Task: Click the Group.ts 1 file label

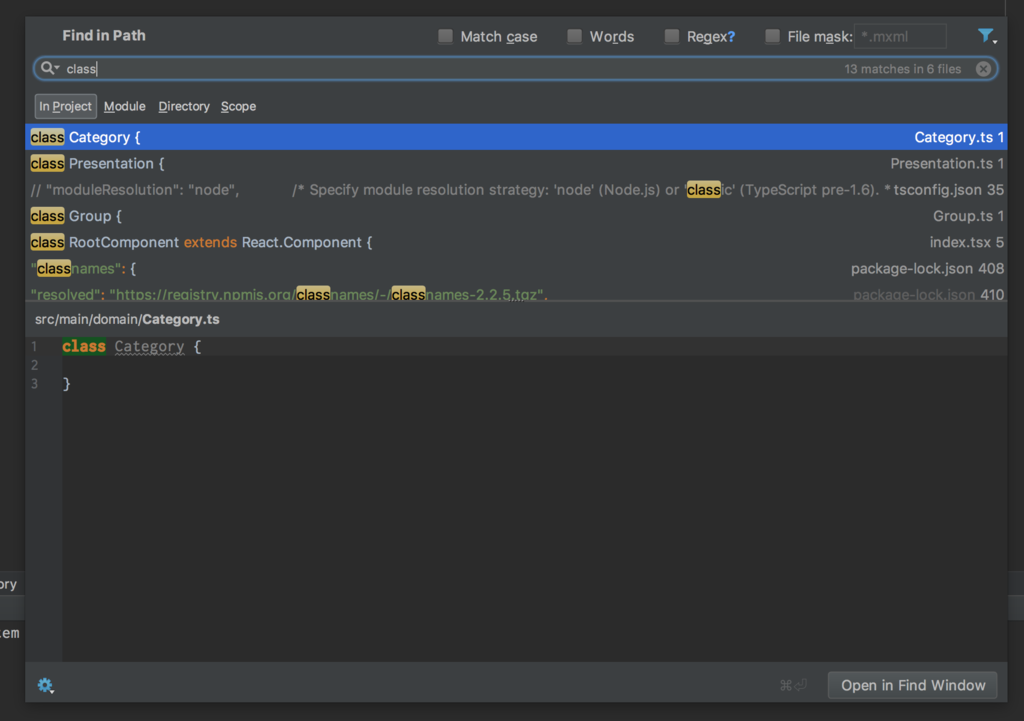Action: [x=968, y=216]
